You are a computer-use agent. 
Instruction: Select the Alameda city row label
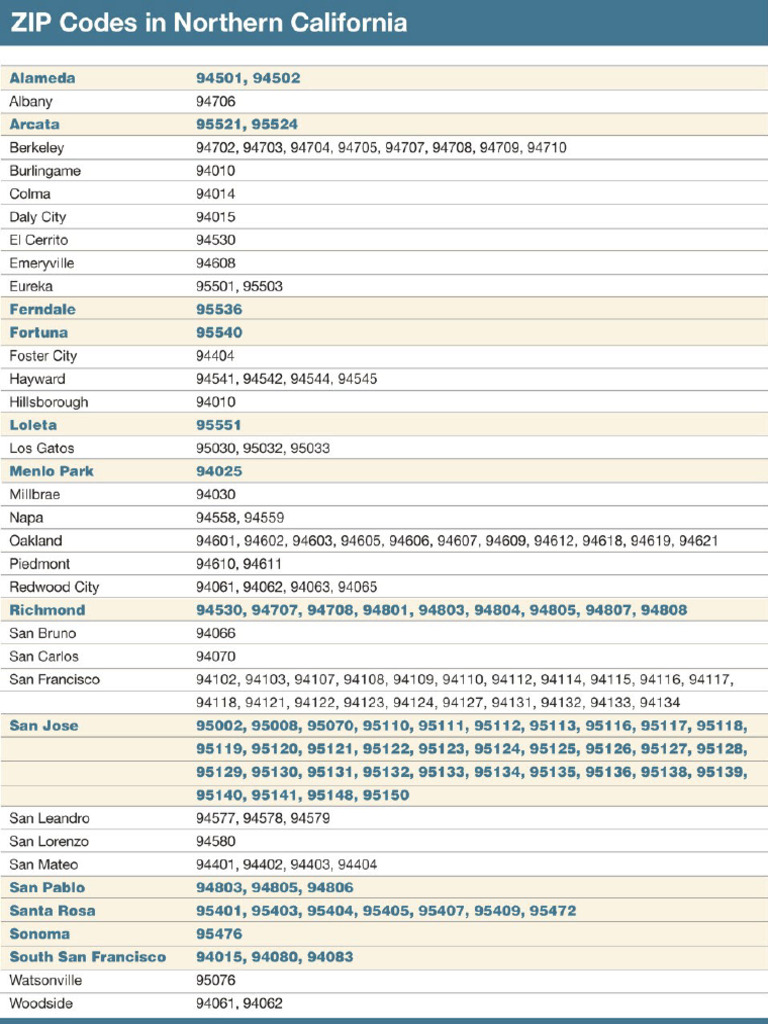(42, 78)
